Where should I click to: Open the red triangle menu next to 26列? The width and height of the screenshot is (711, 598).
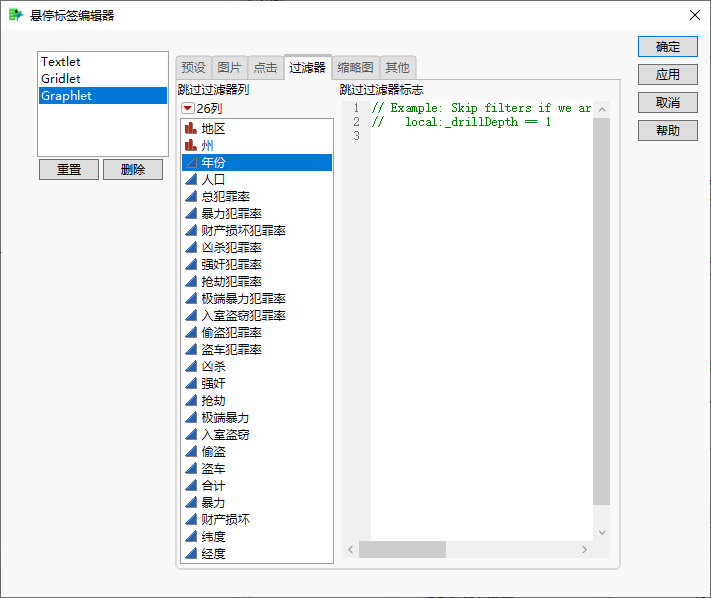187,108
